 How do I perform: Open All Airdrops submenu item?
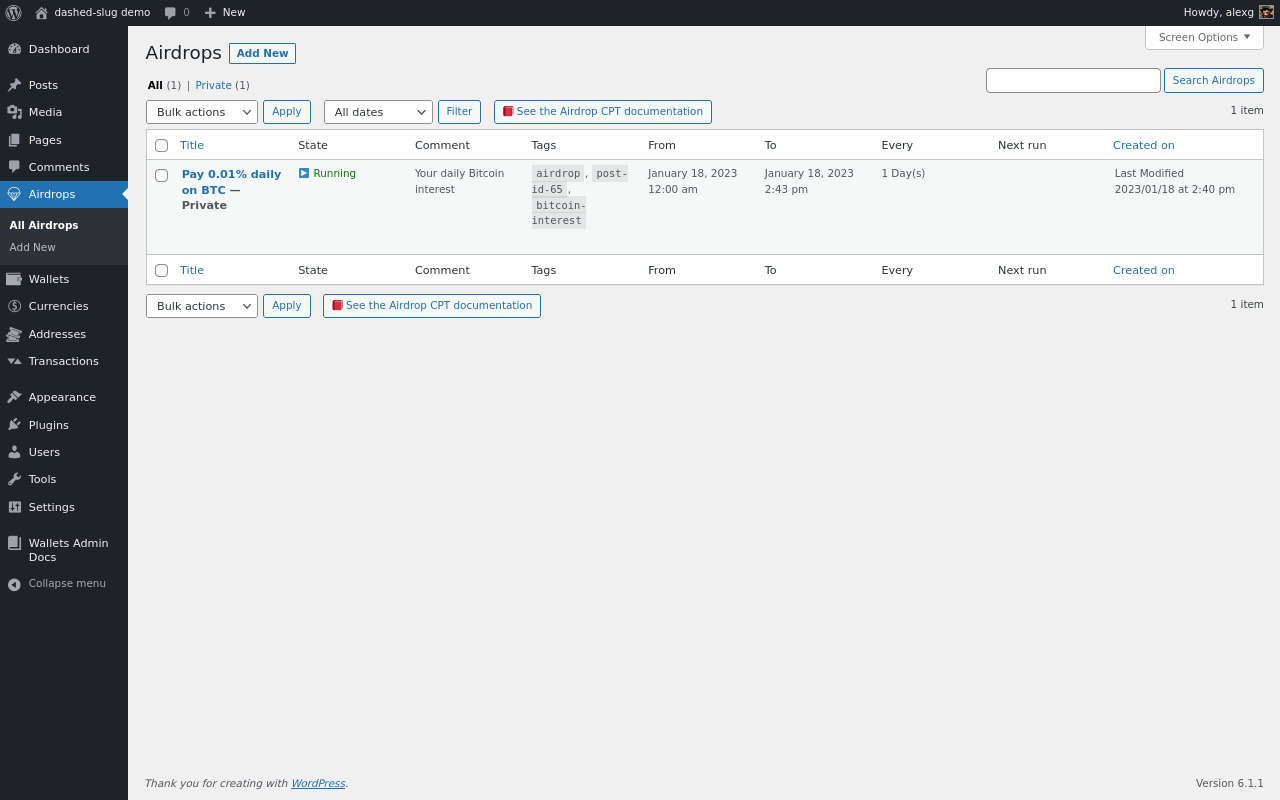[44, 225]
